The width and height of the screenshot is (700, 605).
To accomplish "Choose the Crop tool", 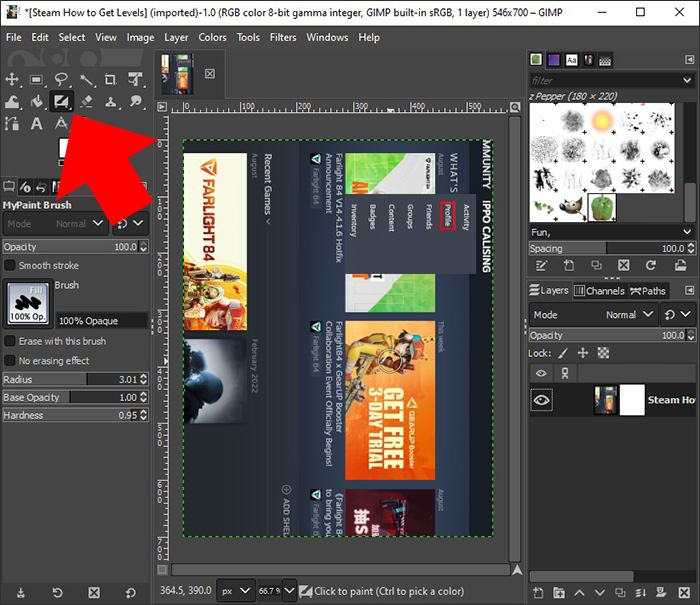I will [111, 79].
